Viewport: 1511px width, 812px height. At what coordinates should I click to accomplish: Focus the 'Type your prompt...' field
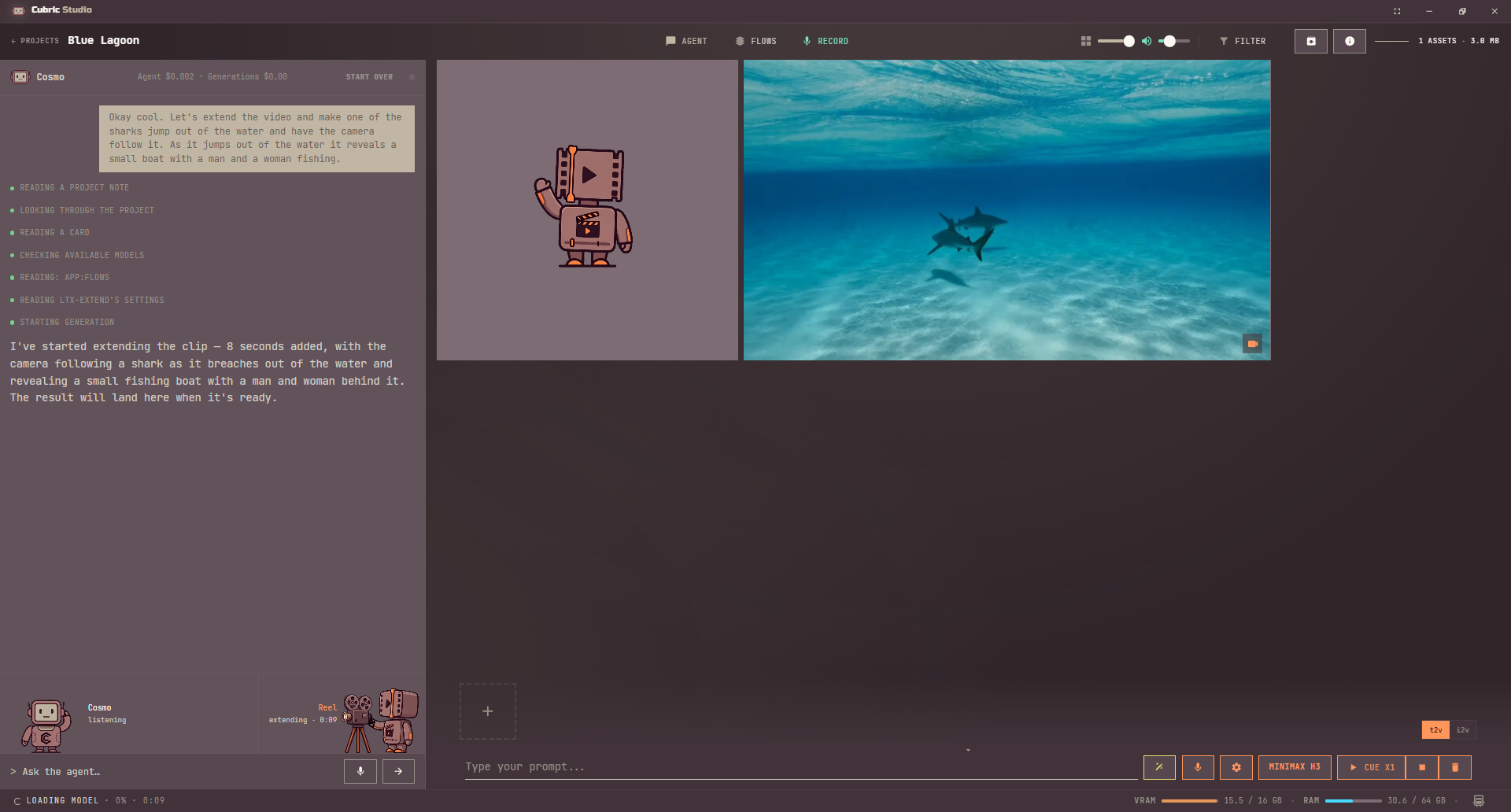pos(801,767)
